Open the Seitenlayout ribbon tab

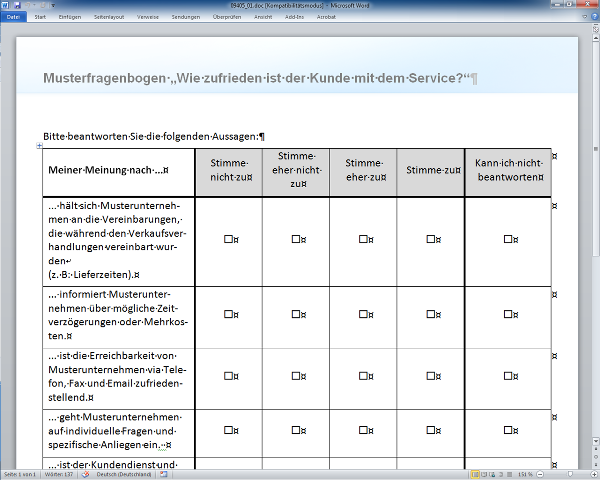[x=111, y=17]
